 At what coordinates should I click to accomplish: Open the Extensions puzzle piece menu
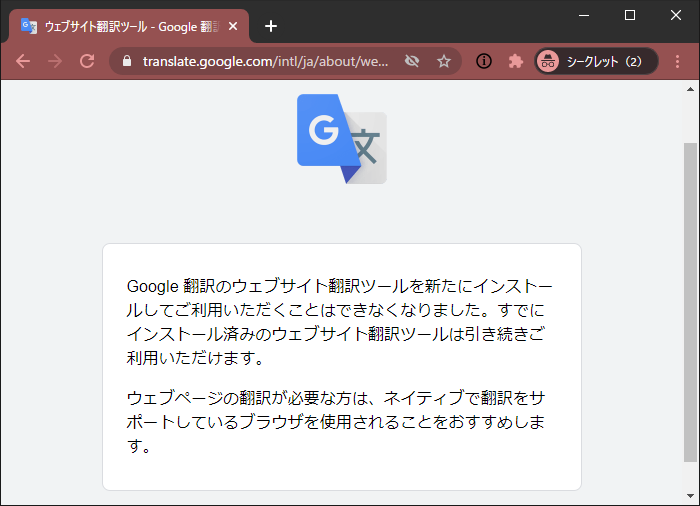(516, 61)
